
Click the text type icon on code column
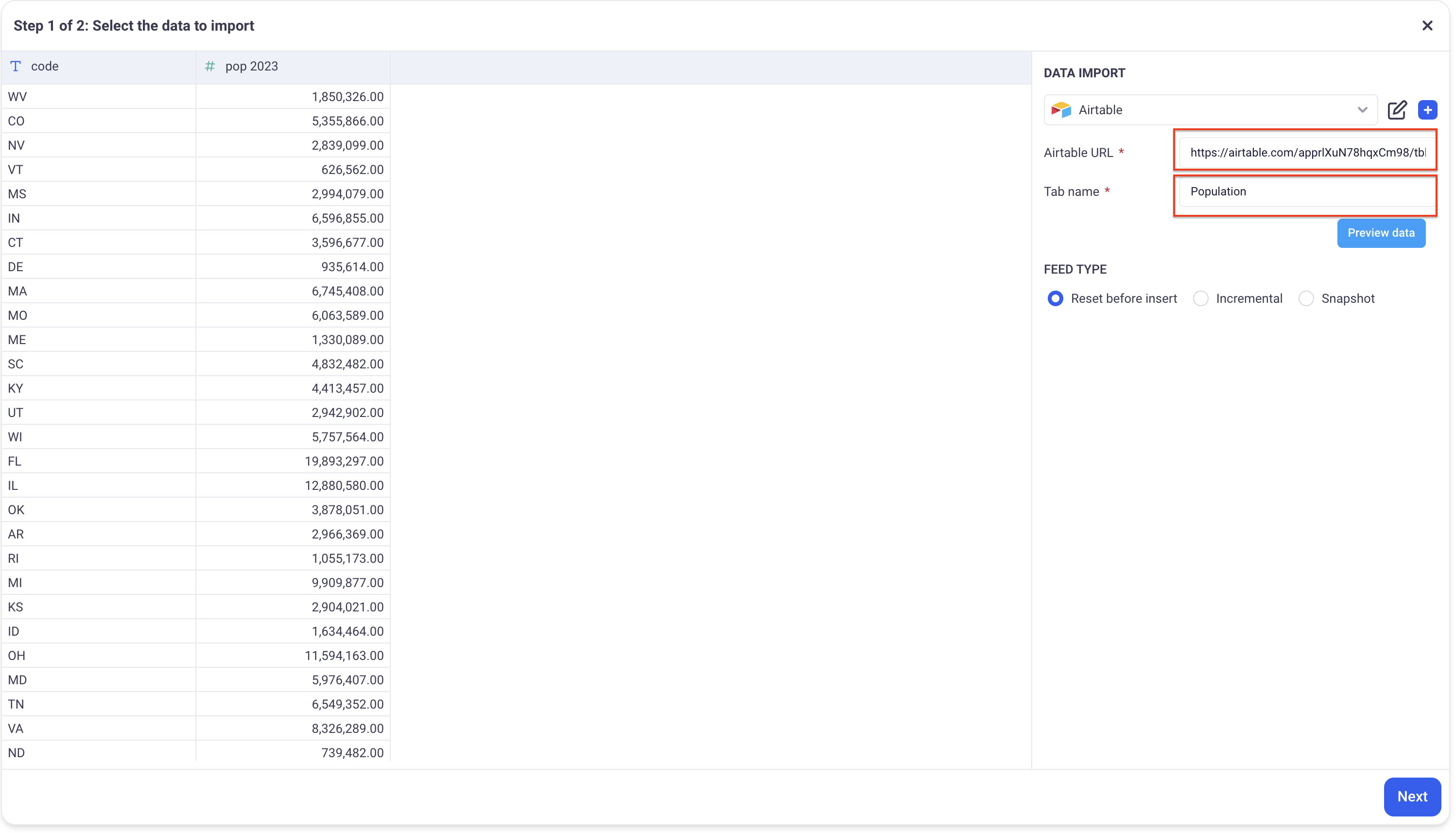coord(16,67)
